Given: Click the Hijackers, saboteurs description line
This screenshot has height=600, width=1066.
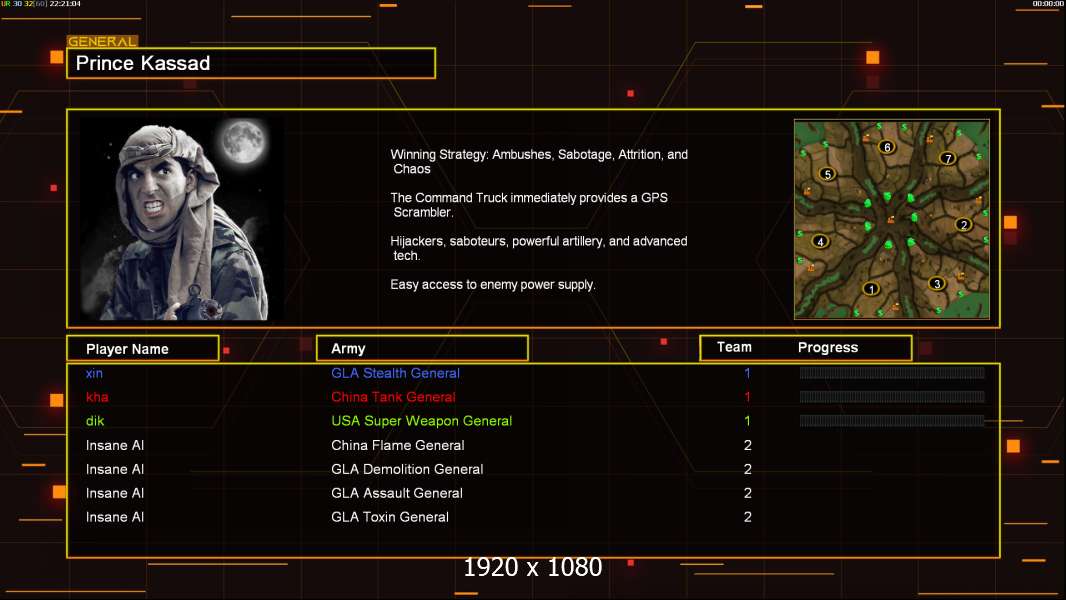Looking at the screenshot, I should 538,248.
